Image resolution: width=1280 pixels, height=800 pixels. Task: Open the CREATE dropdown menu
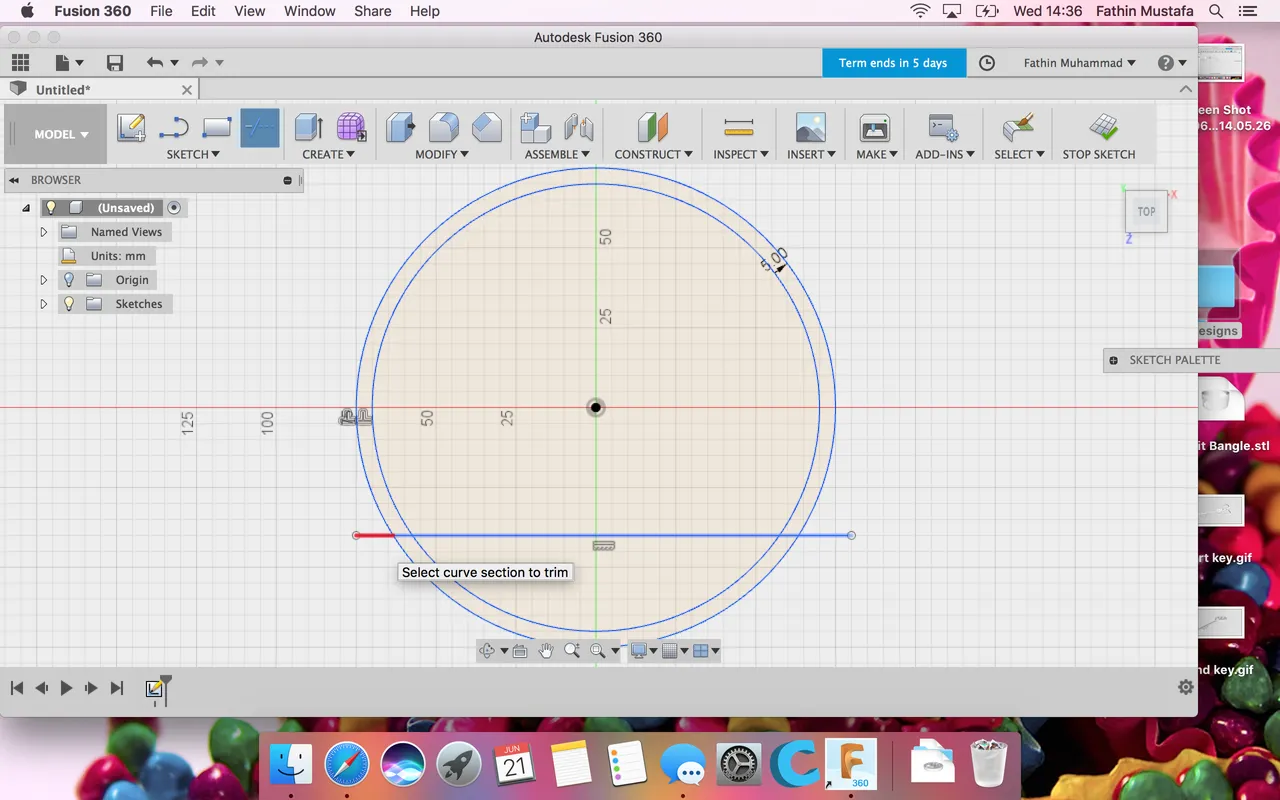click(329, 154)
